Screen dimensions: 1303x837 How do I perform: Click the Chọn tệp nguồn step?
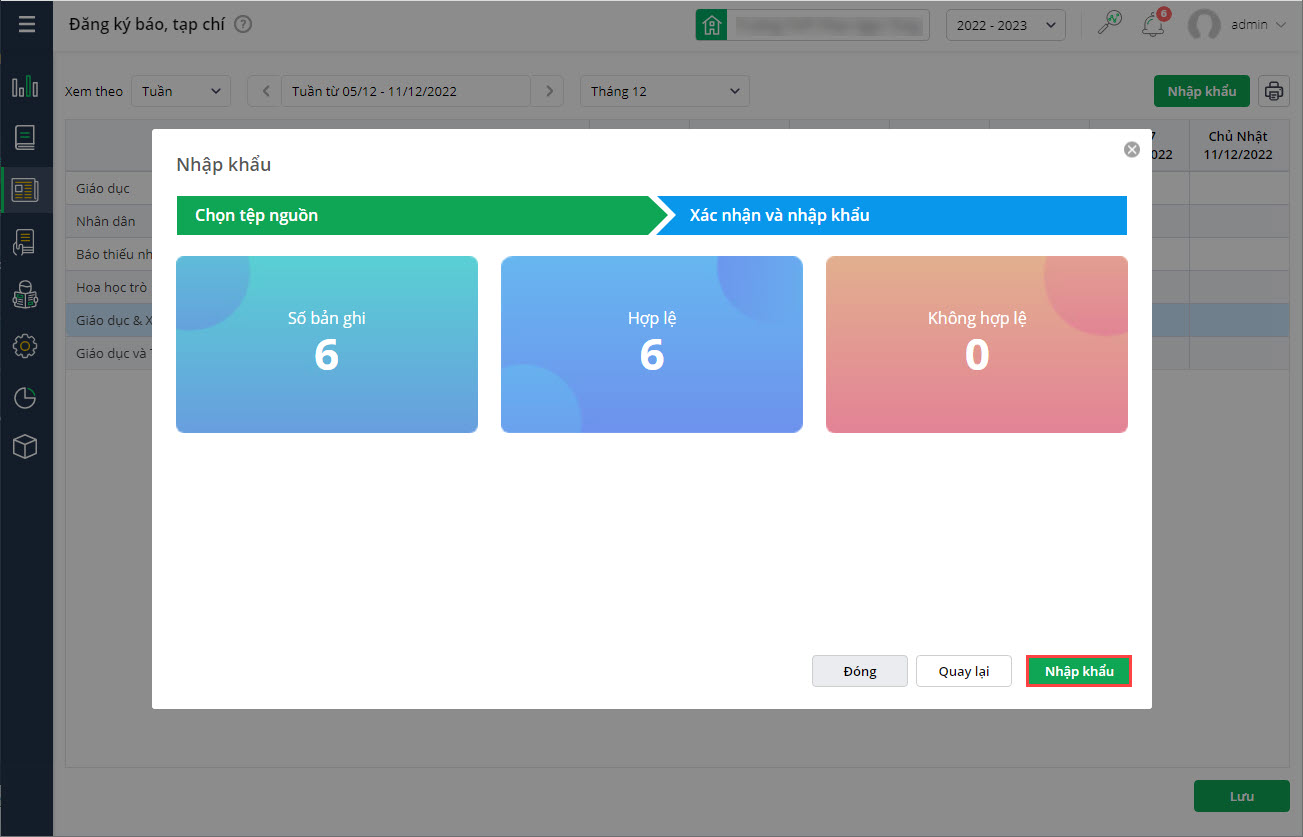414,215
